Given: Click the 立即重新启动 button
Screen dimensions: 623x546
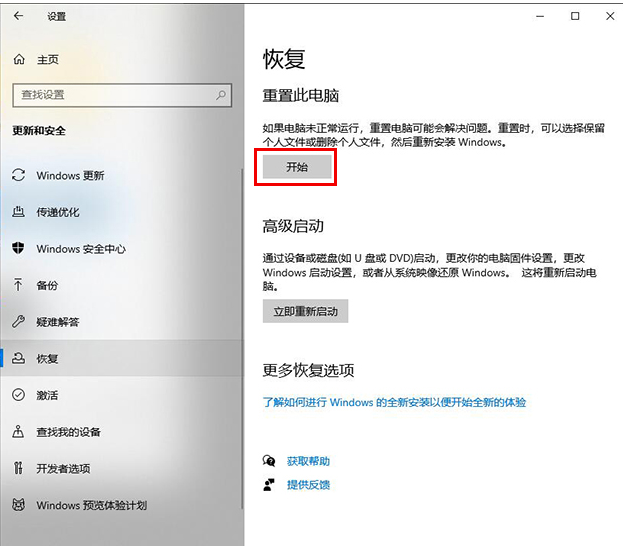Looking at the screenshot, I should tap(305, 311).
